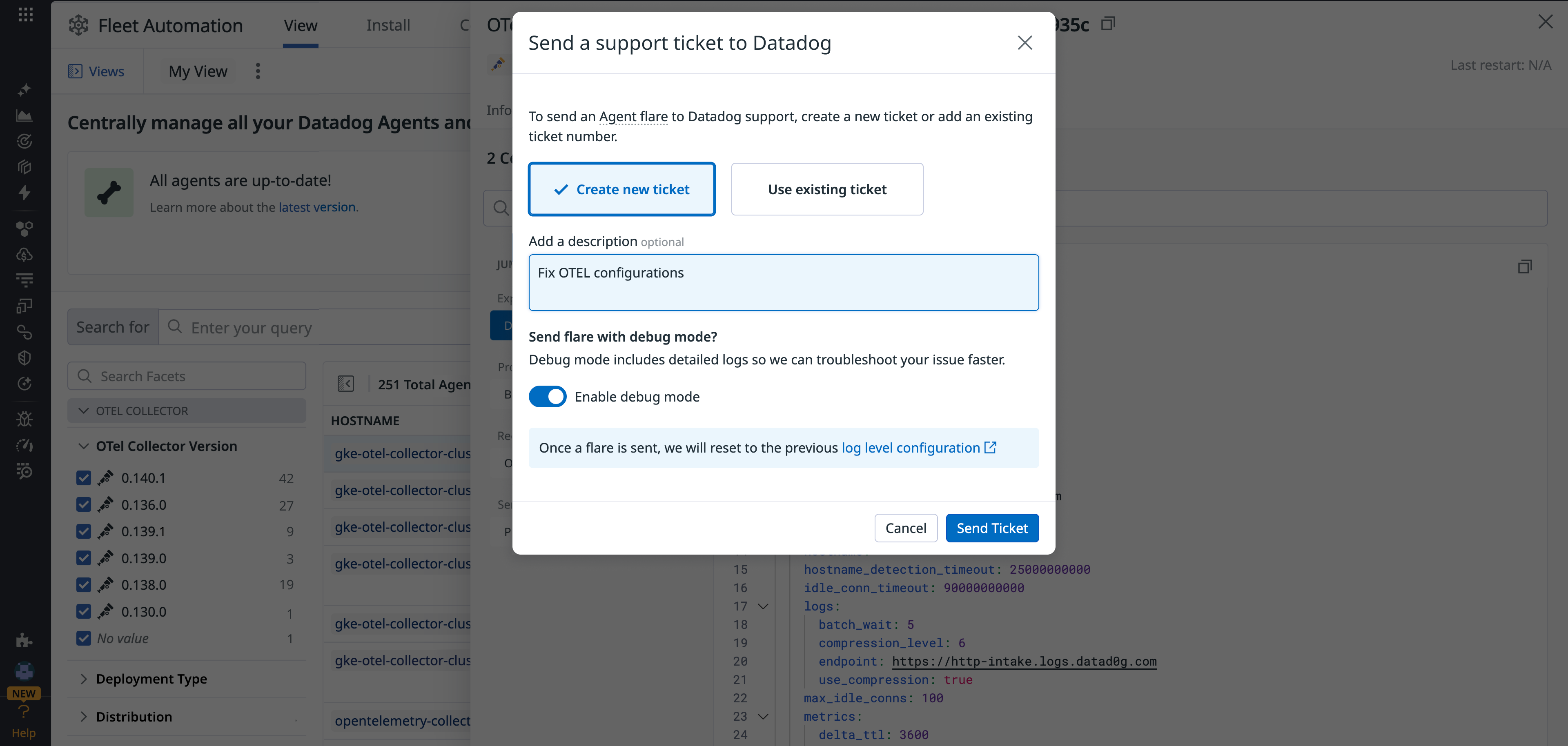Click the Fleet Automation gear icon

(x=78, y=26)
